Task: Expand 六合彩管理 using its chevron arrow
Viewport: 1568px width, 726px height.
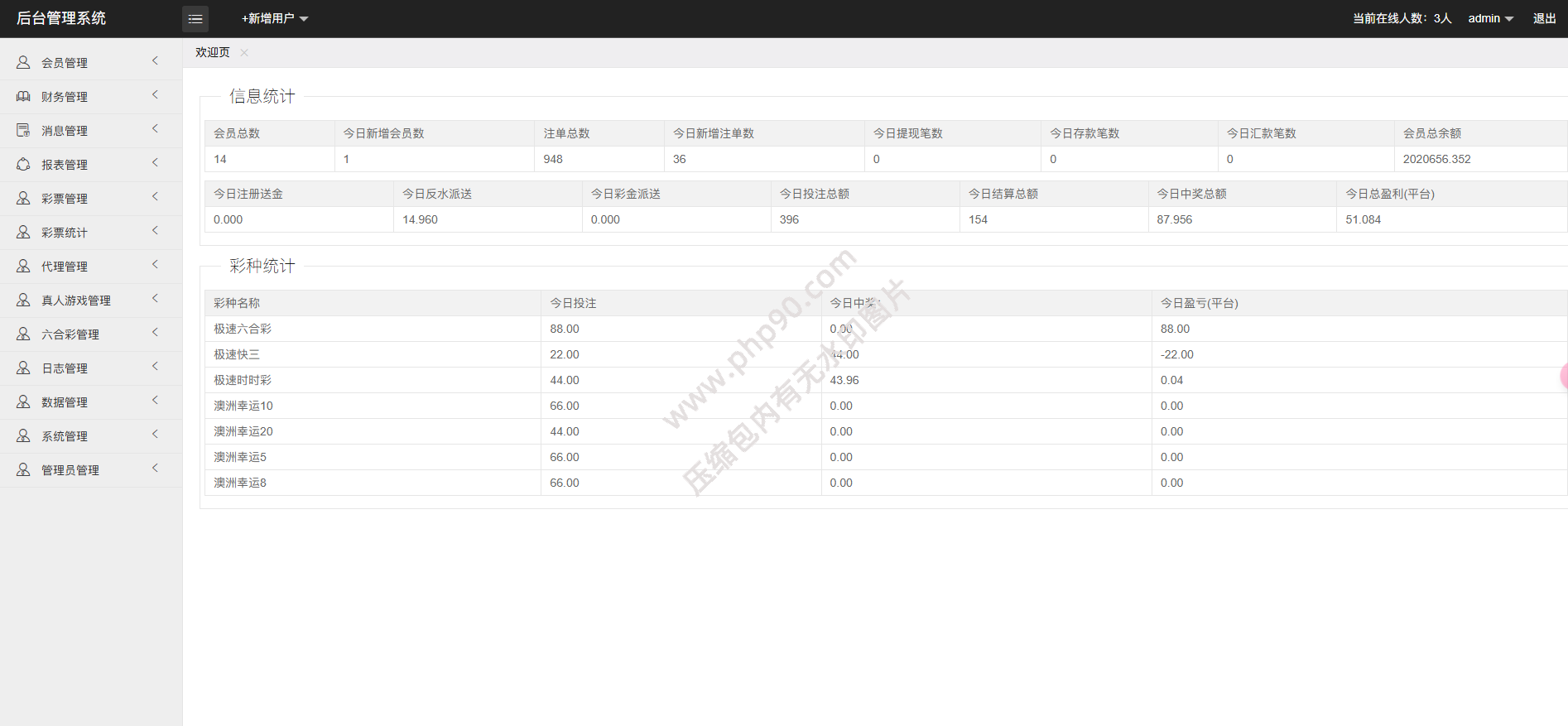Action: pos(155,333)
